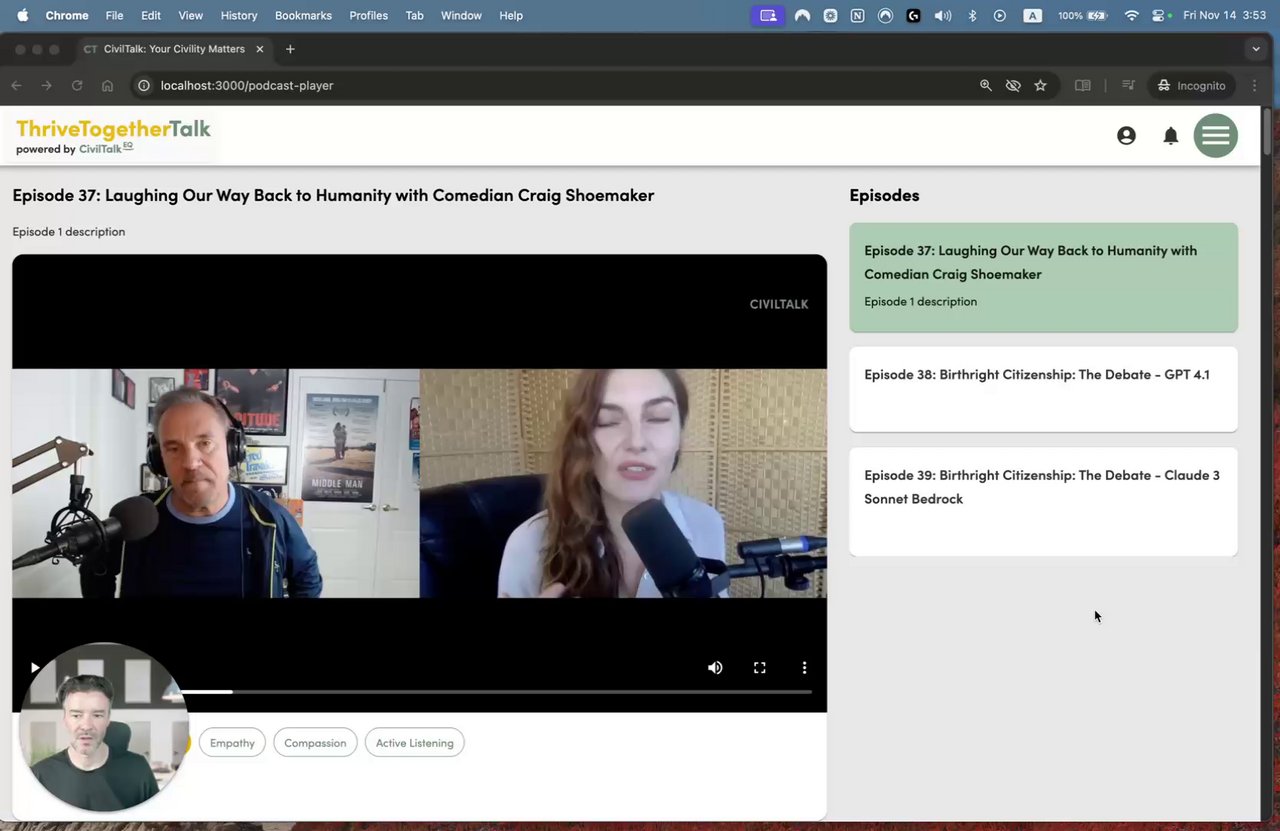View site information icon in address bar
Screen dimensions: 1280x831
[x=144, y=85]
